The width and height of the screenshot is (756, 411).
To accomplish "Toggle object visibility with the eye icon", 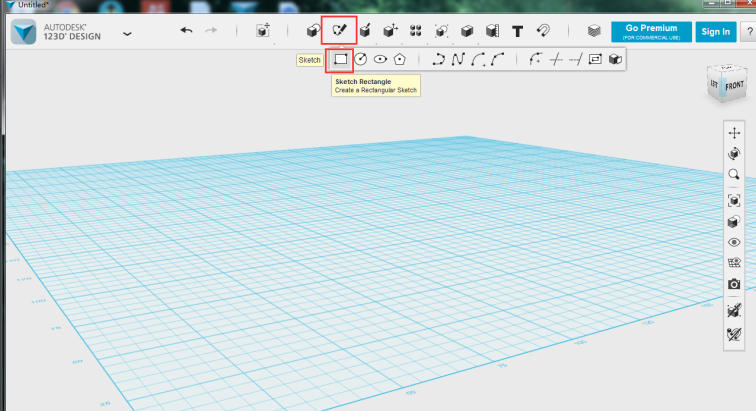I will coord(734,242).
